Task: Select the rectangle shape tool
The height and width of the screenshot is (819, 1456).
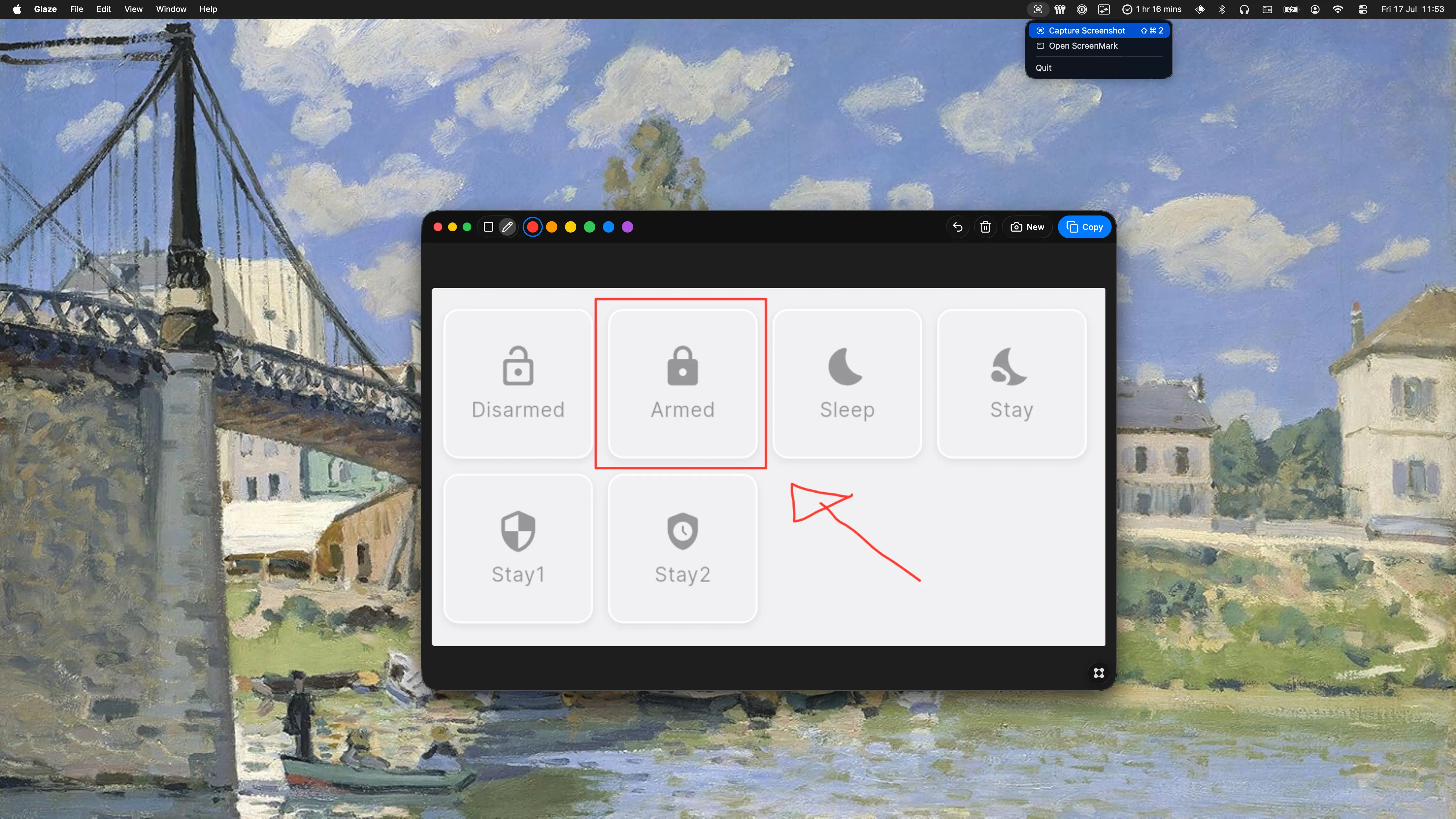Action: [488, 227]
